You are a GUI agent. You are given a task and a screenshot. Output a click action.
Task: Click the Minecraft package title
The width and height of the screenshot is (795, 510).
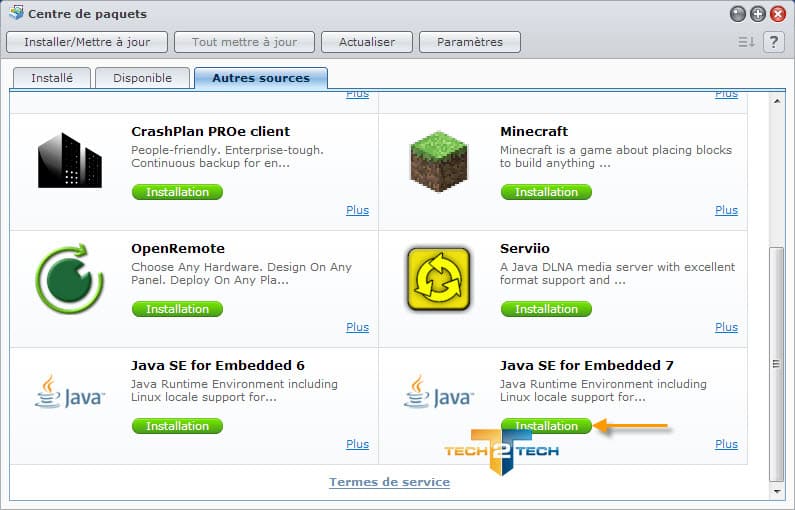point(534,132)
